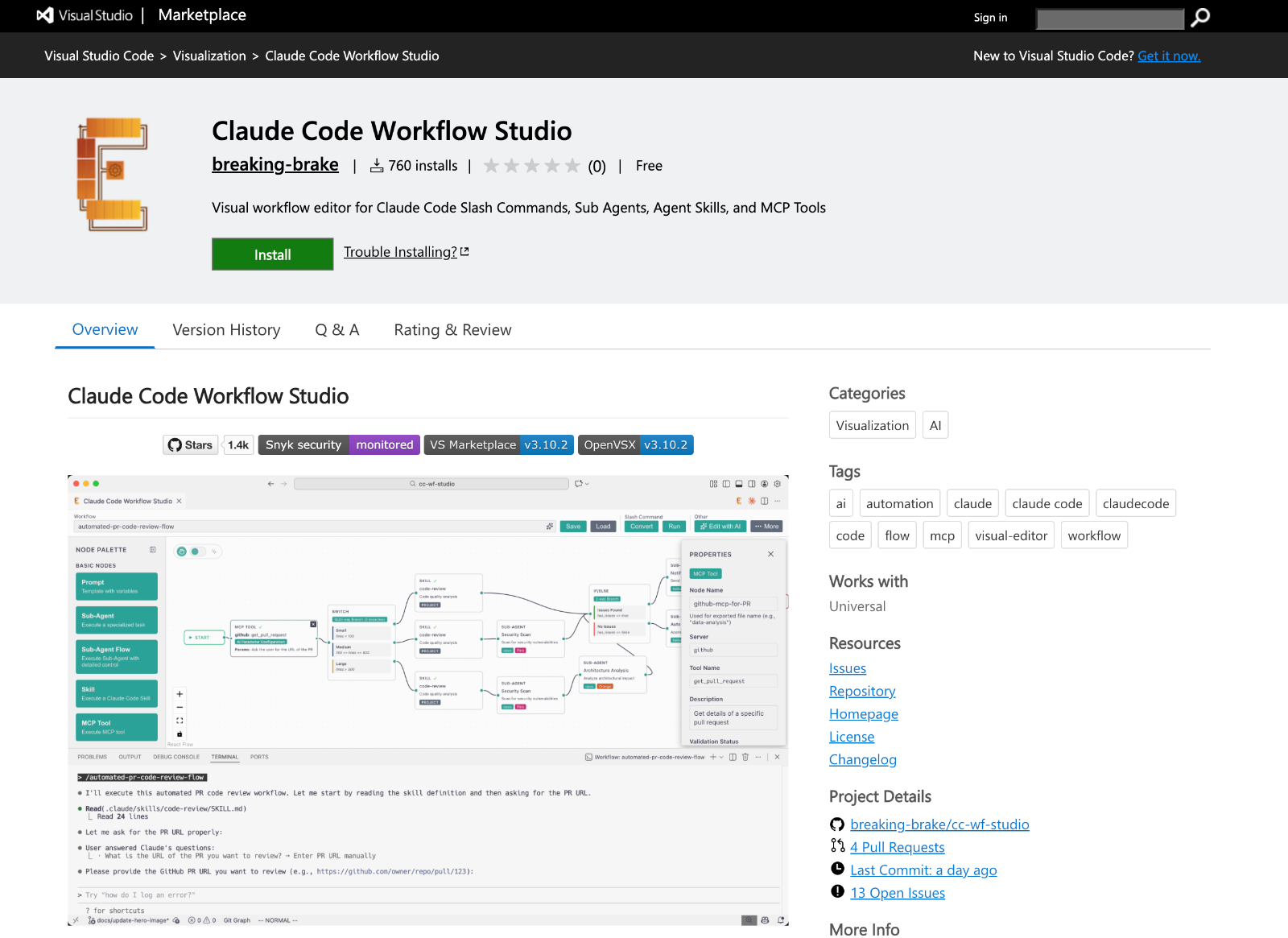Screen dimensions: 1288x938
Task: Open the Q & A tab
Action: [x=337, y=329]
